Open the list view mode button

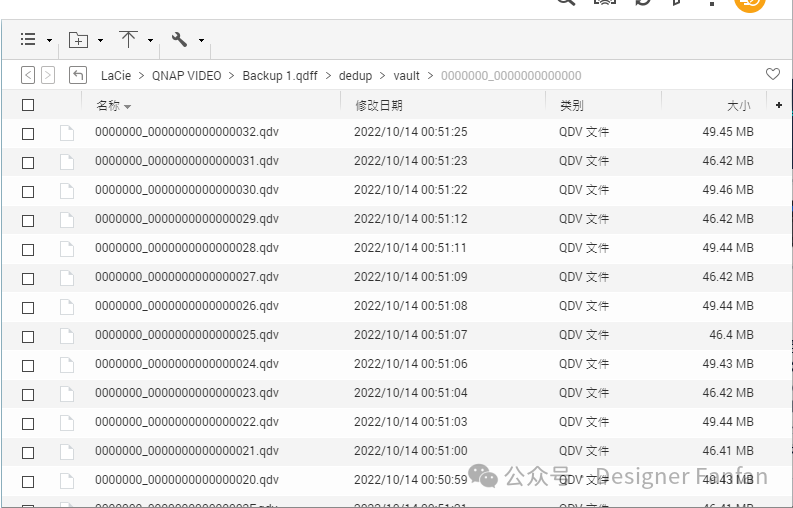(x=28, y=40)
